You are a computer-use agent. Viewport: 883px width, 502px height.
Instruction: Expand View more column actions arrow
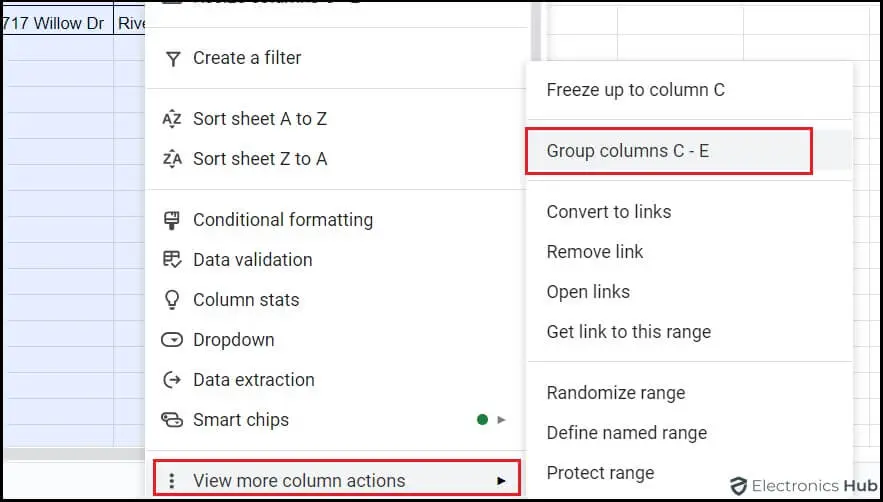tap(502, 481)
